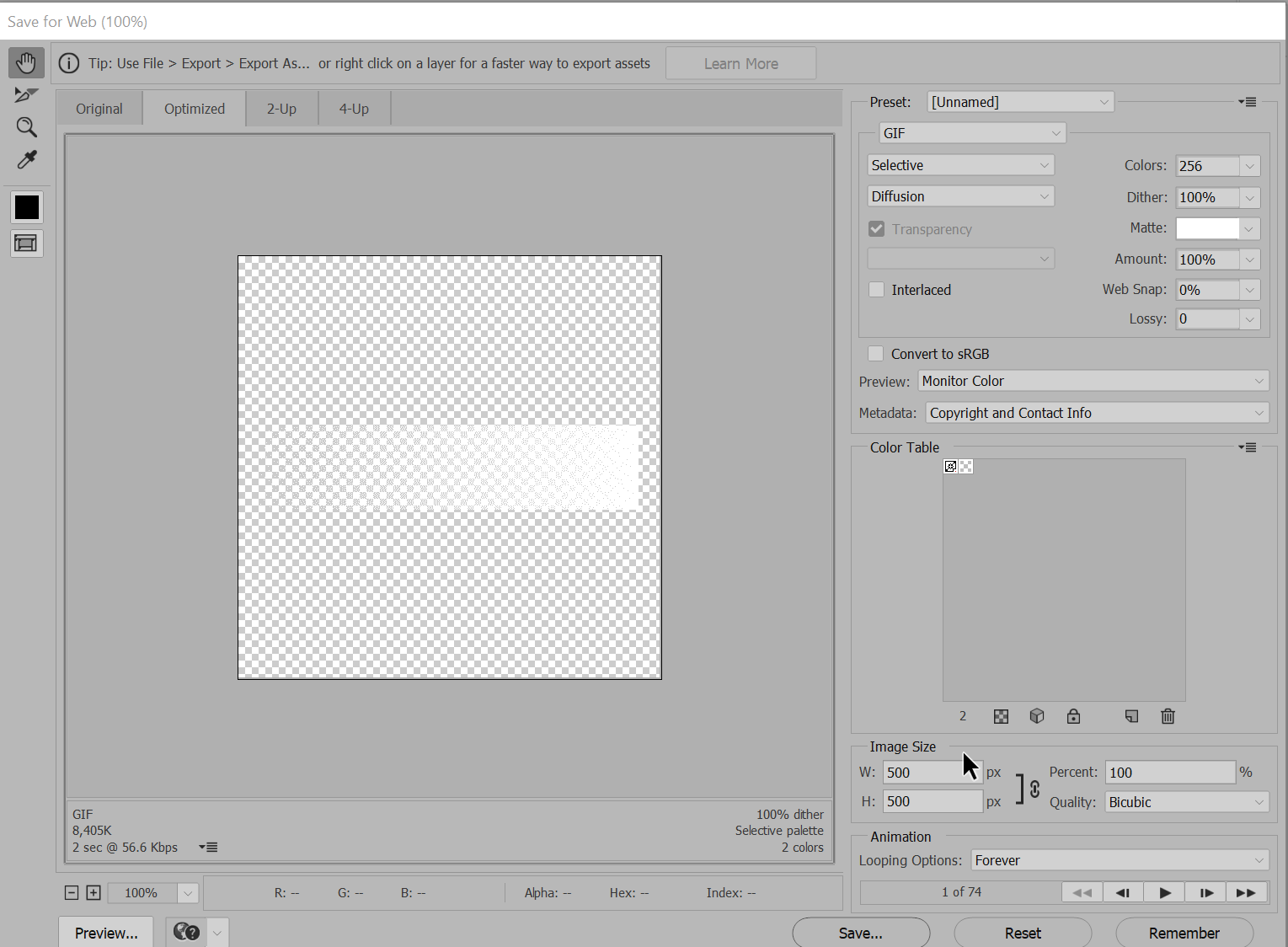Go to previous animation frame

click(x=1123, y=892)
